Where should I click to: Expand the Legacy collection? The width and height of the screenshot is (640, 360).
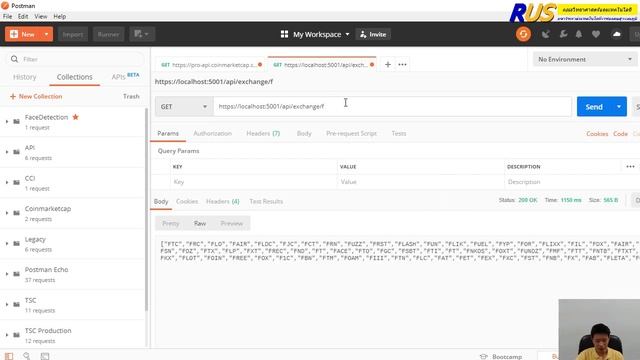point(7,243)
